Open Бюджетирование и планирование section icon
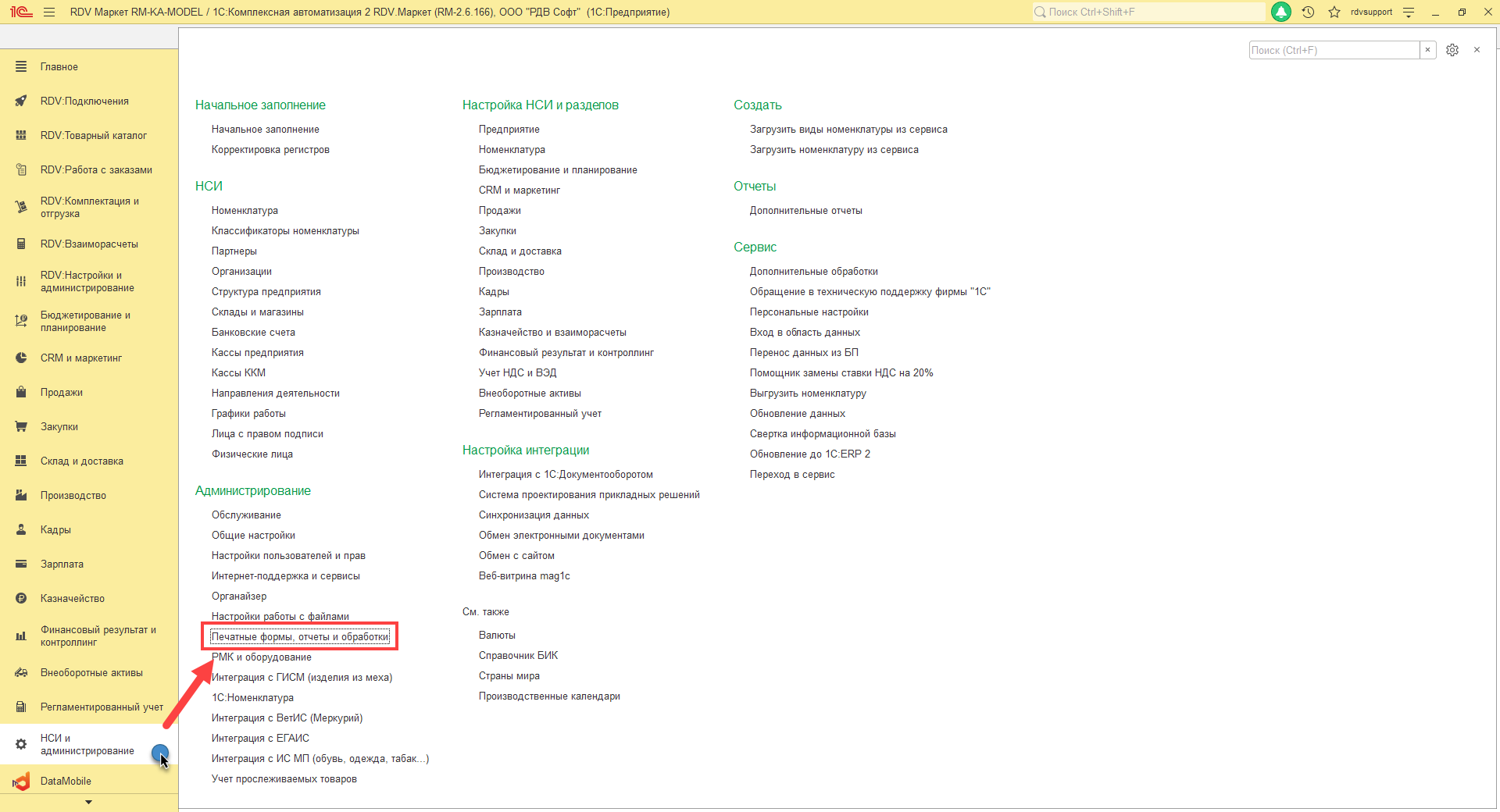 (21, 321)
